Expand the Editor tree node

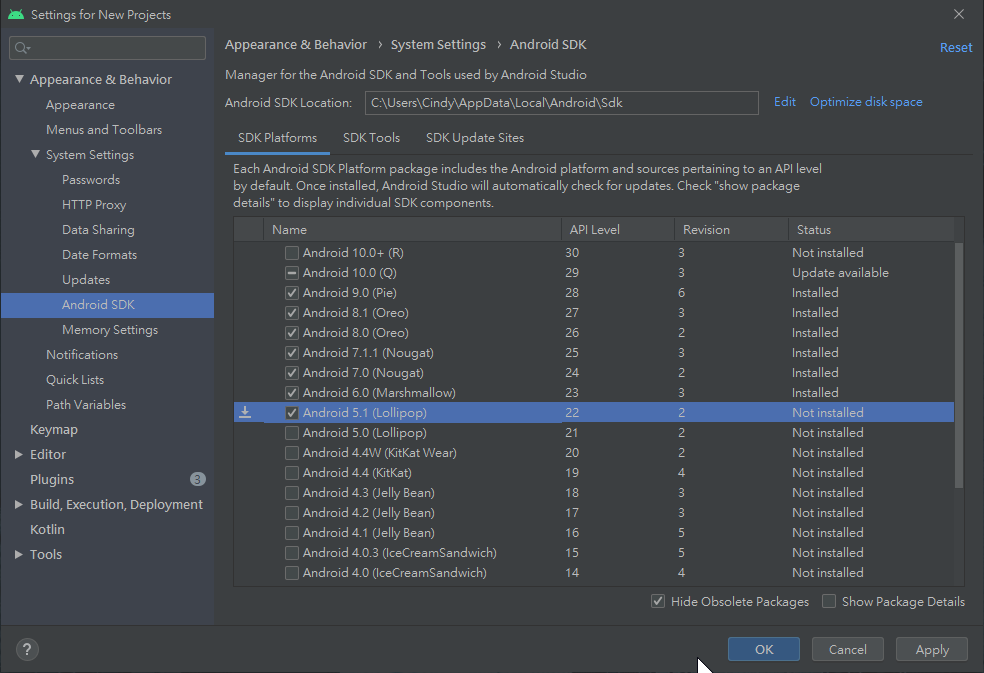(x=19, y=454)
